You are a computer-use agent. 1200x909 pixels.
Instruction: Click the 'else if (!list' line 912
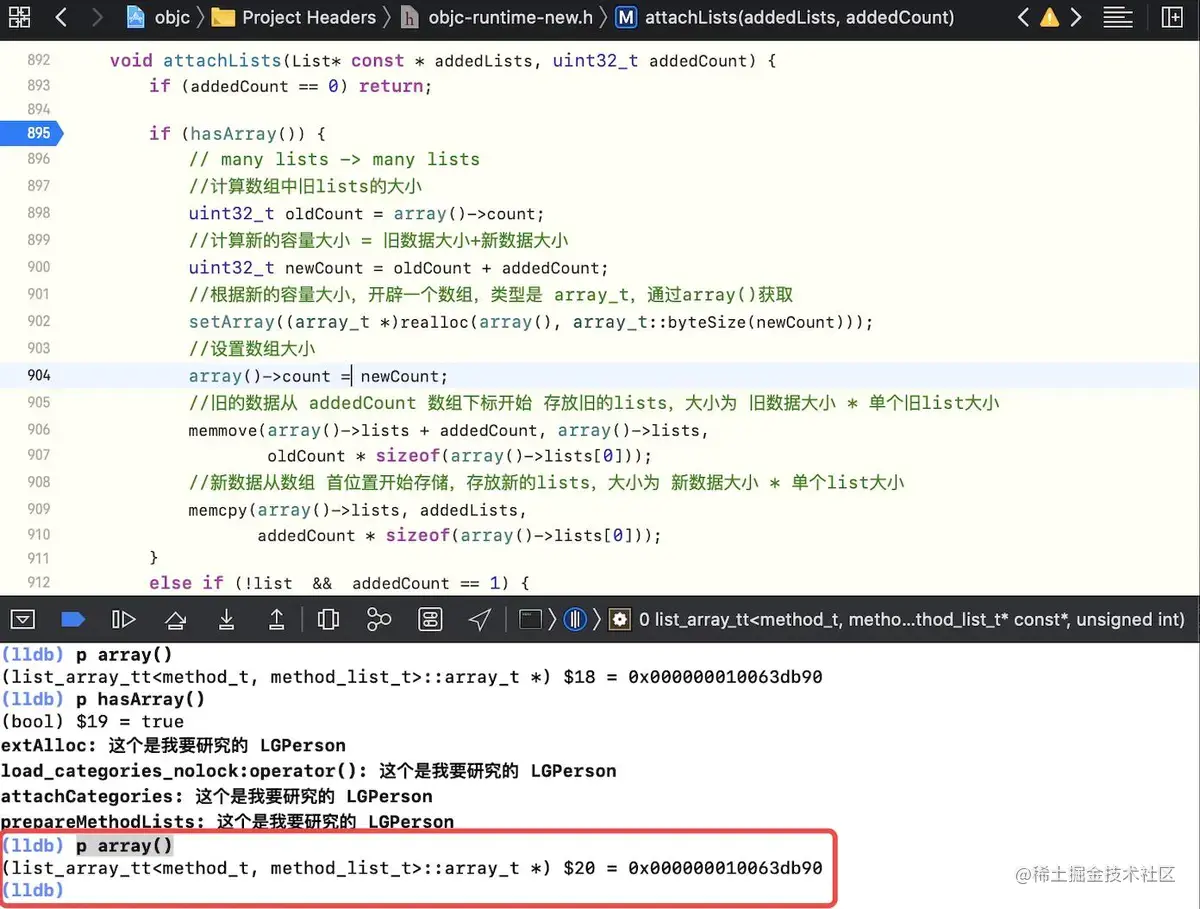pos(339,583)
